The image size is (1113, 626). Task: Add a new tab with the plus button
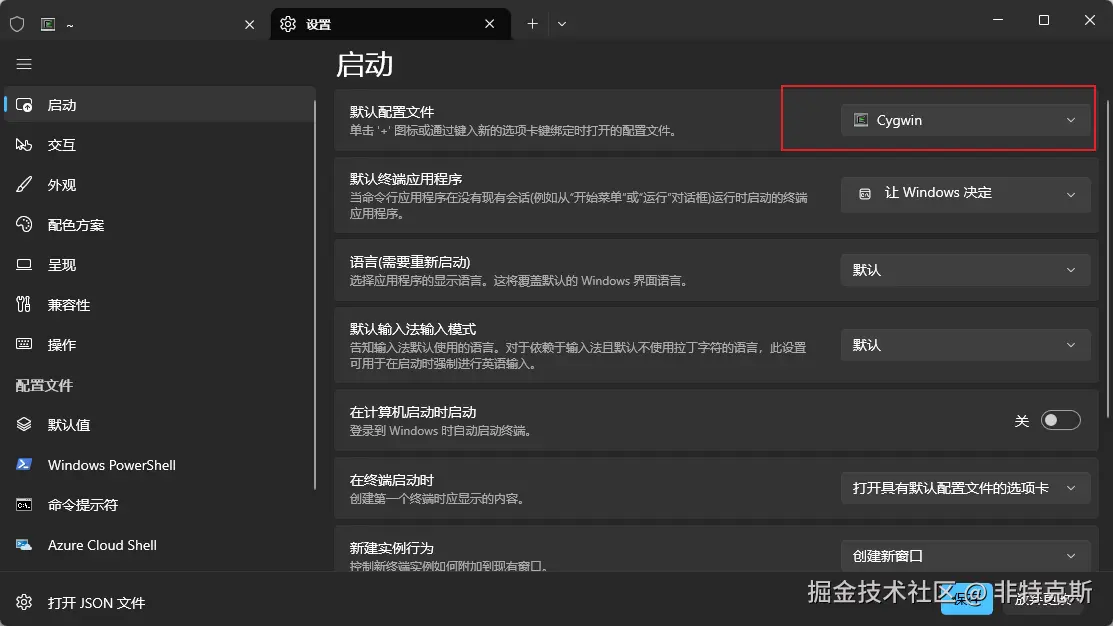pos(532,24)
